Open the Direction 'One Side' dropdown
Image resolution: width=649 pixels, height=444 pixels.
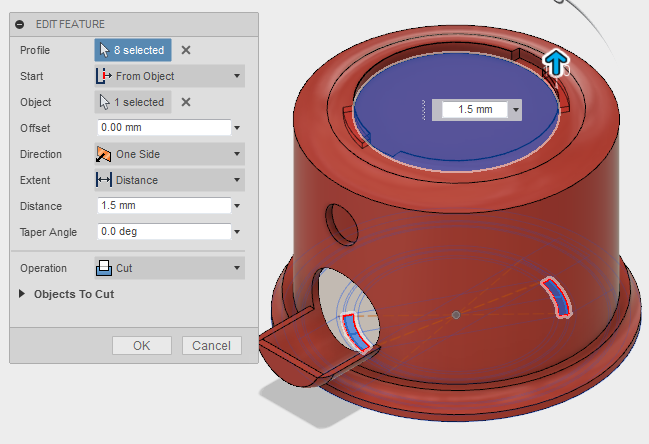(x=170, y=154)
